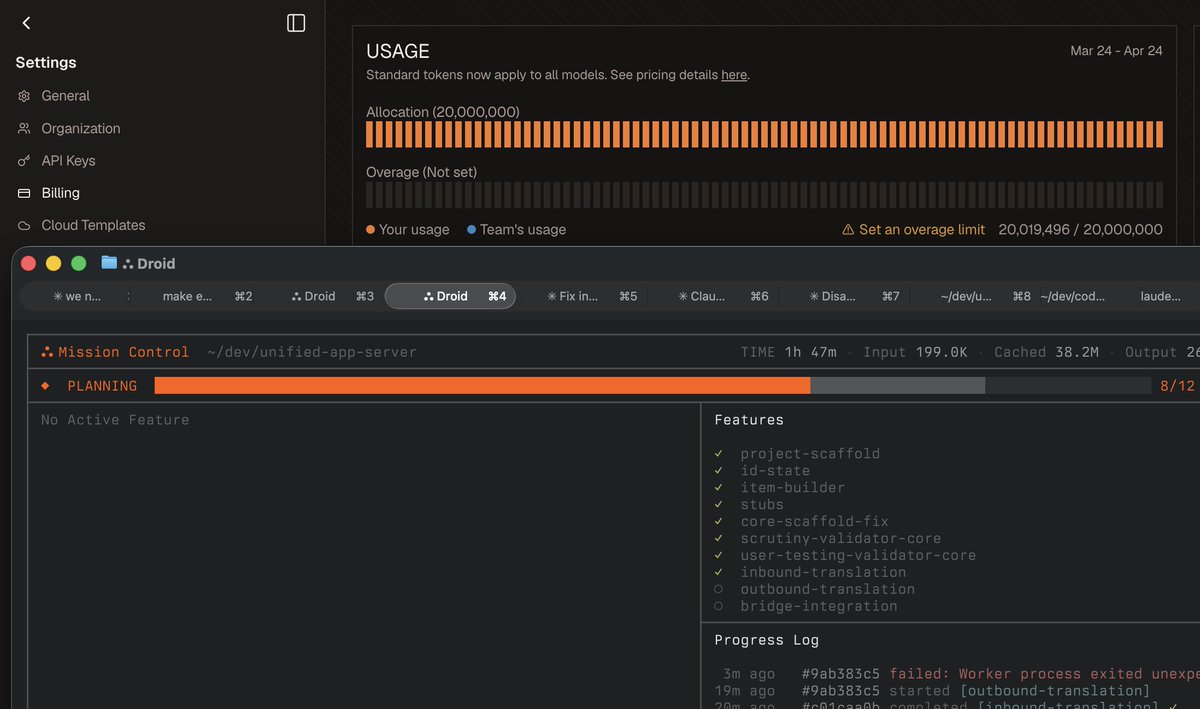Open General settings

tap(65, 96)
